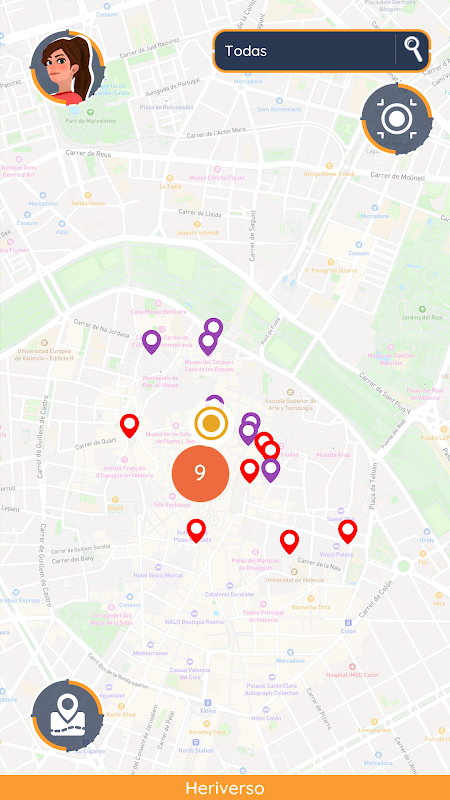The image size is (450, 800).
Task: Tap the orange Heriverso bottom bar
Action: 225,788
